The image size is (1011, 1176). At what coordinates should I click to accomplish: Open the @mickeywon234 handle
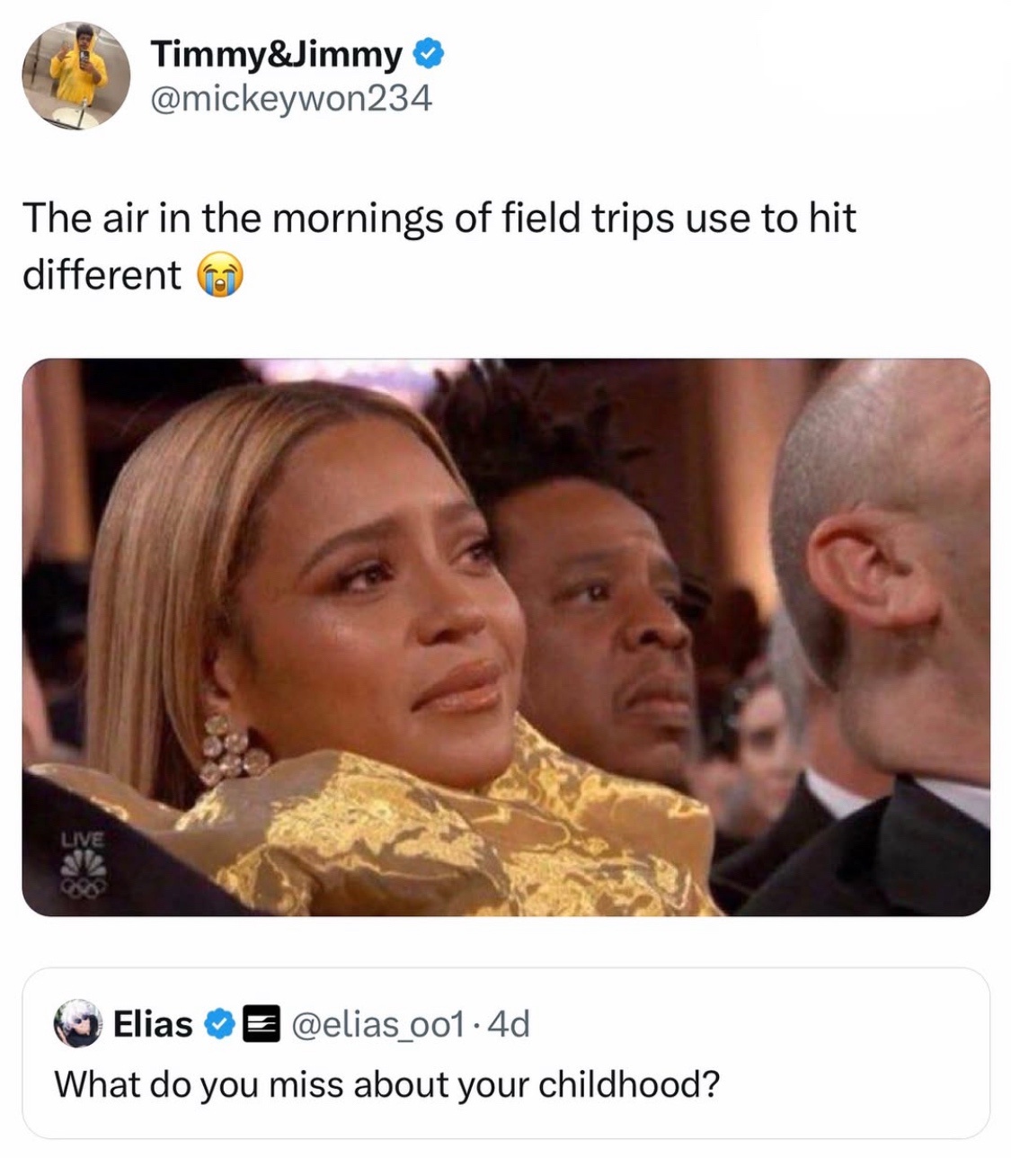tap(291, 98)
